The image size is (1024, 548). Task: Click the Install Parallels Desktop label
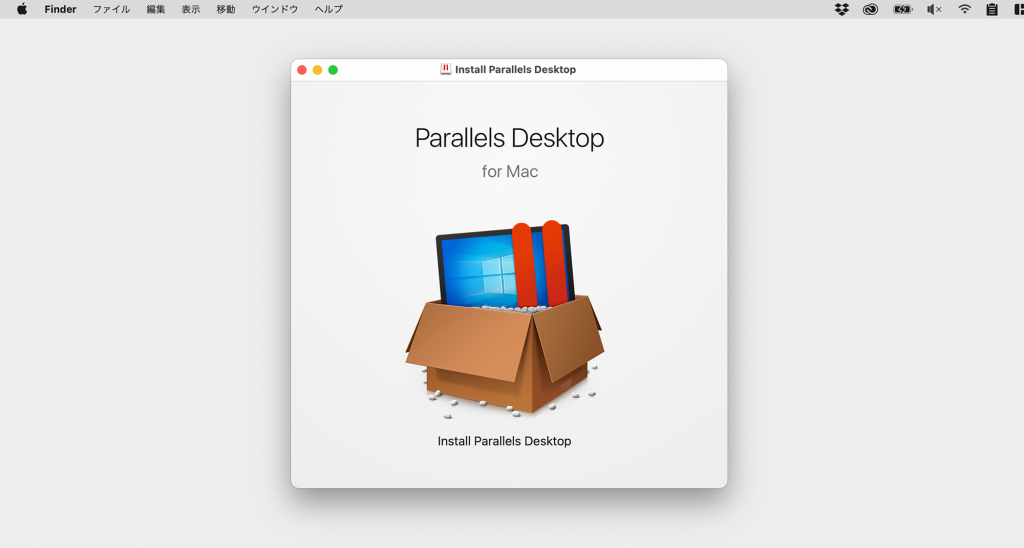[504, 442]
